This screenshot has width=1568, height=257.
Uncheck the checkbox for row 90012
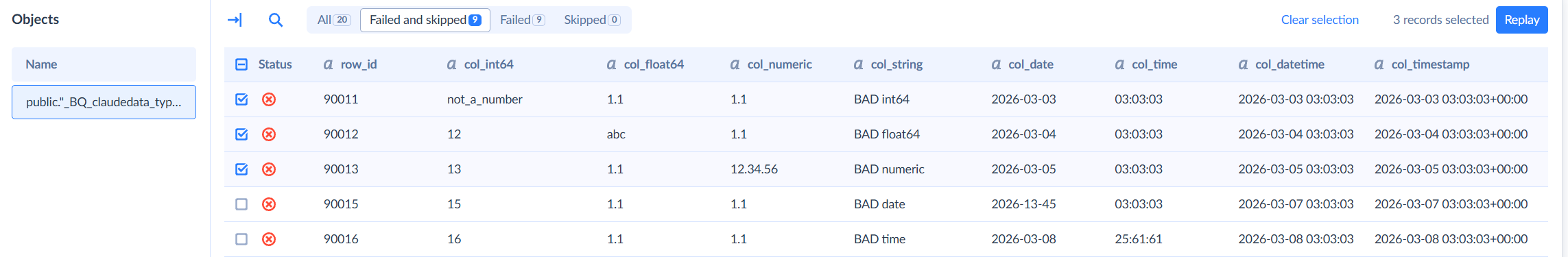click(241, 134)
